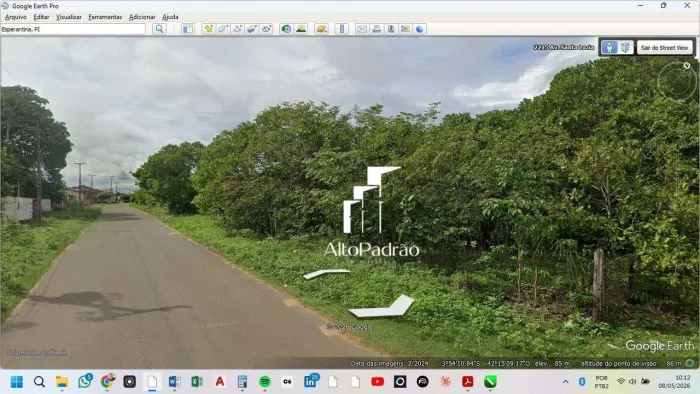Click the 3°54'10.84"S coordinates in status bar
Image resolution: width=700 pixels, height=394 pixels.
pyautogui.click(x=461, y=364)
